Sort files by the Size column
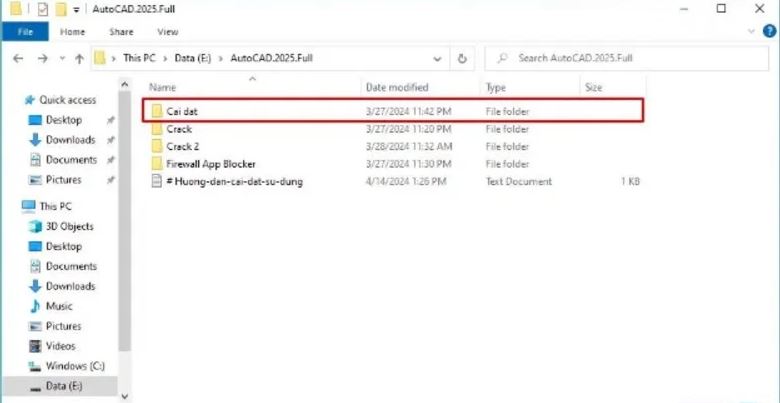 (593, 88)
